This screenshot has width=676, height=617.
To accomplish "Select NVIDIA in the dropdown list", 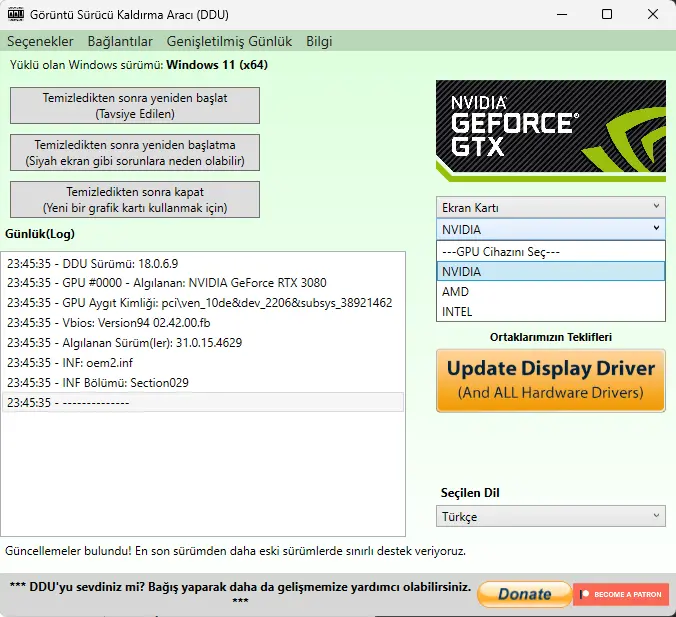I will (551, 271).
